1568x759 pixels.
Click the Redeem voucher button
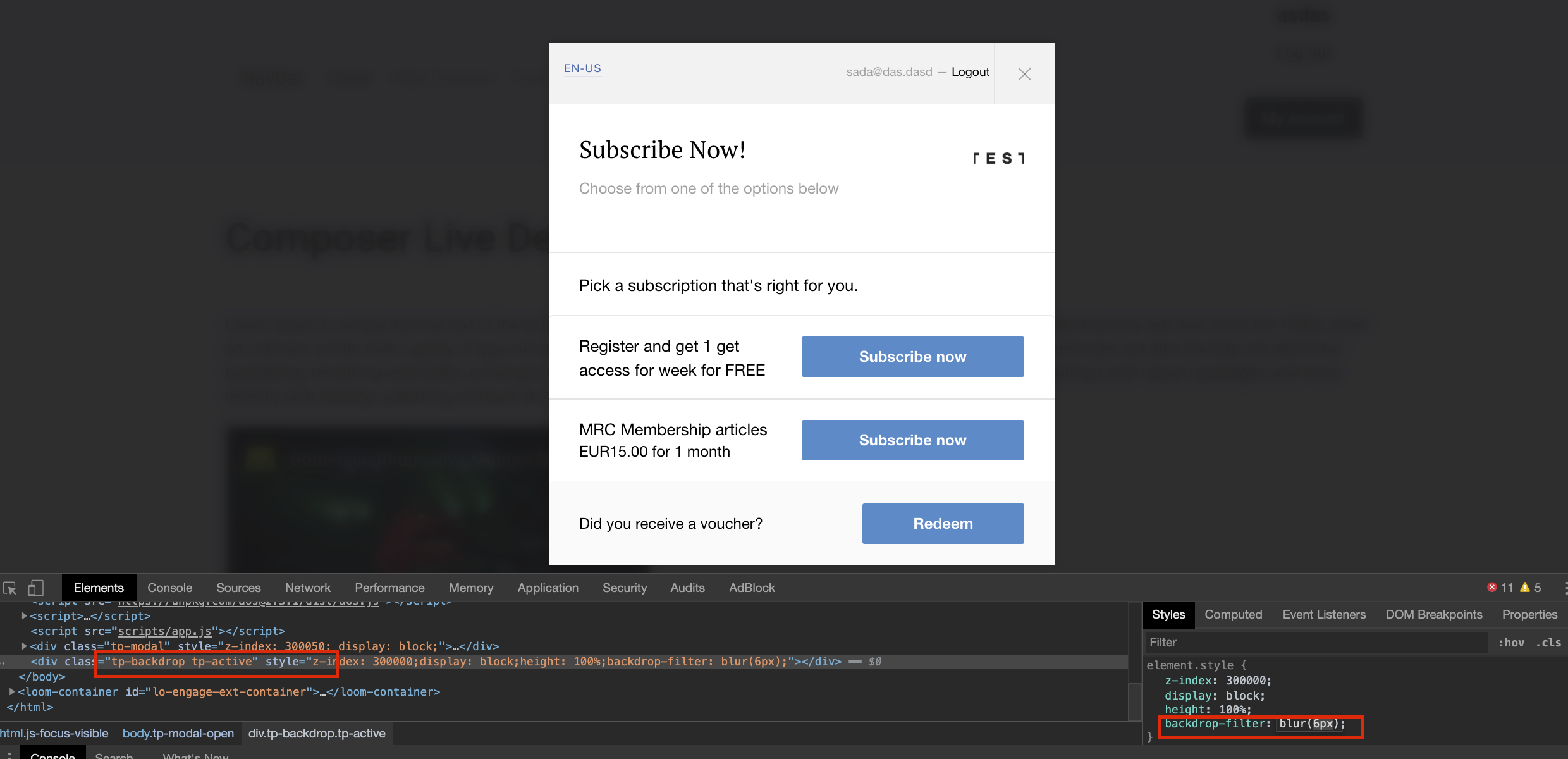pyautogui.click(x=943, y=524)
